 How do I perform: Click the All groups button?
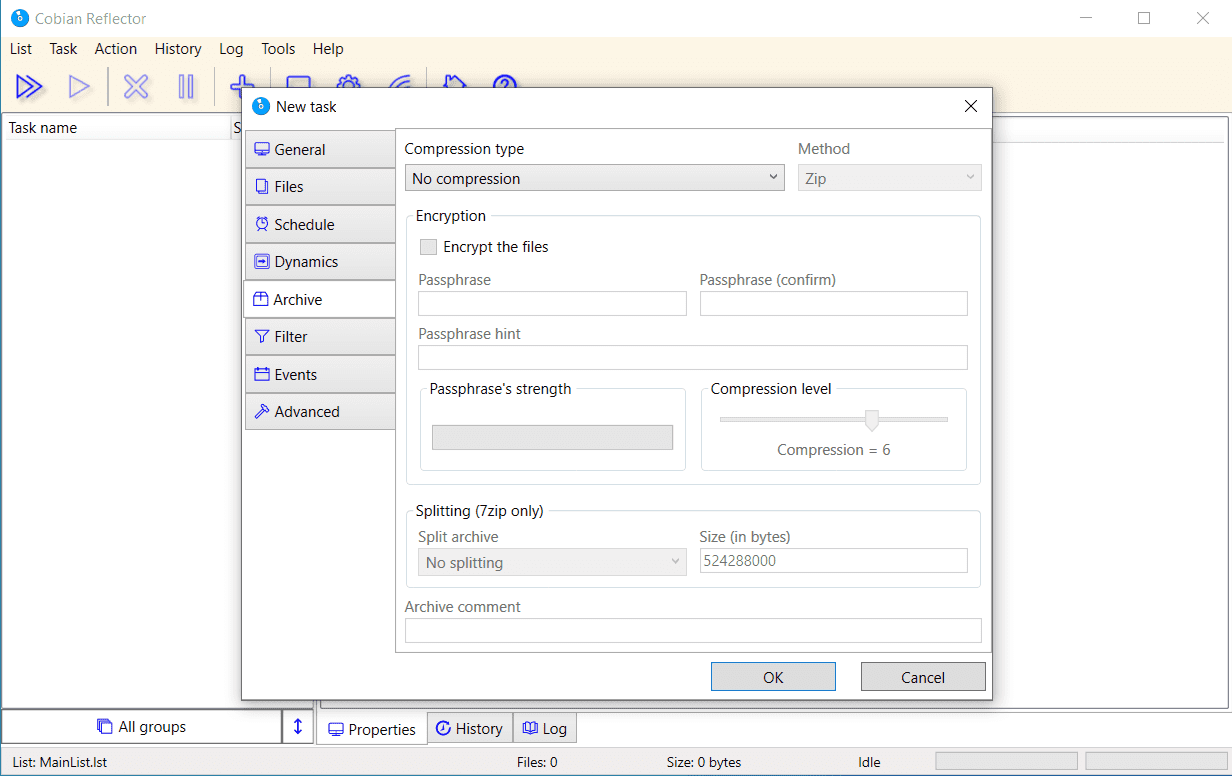point(142,727)
